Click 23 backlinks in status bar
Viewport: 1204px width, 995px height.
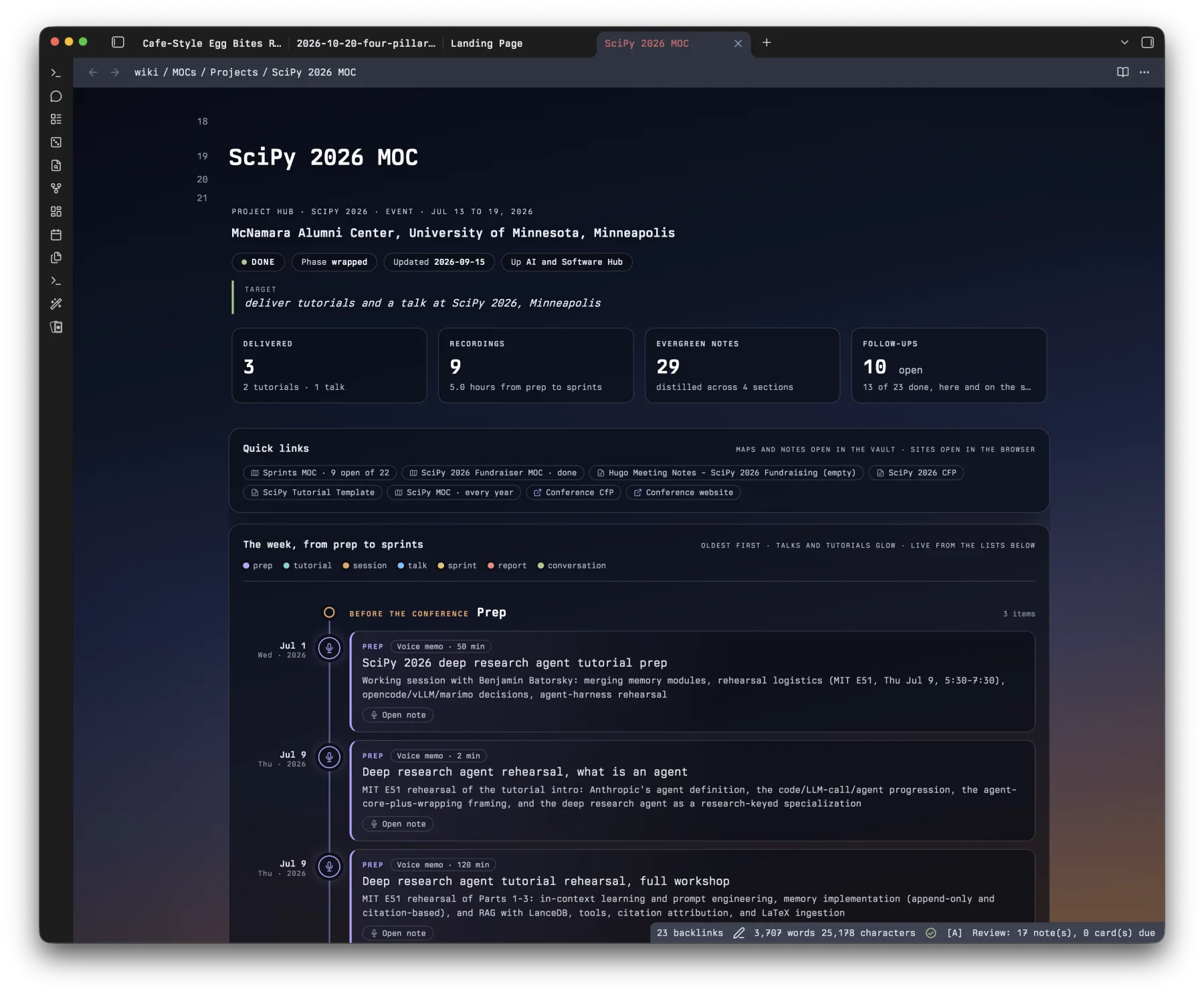click(690, 933)
